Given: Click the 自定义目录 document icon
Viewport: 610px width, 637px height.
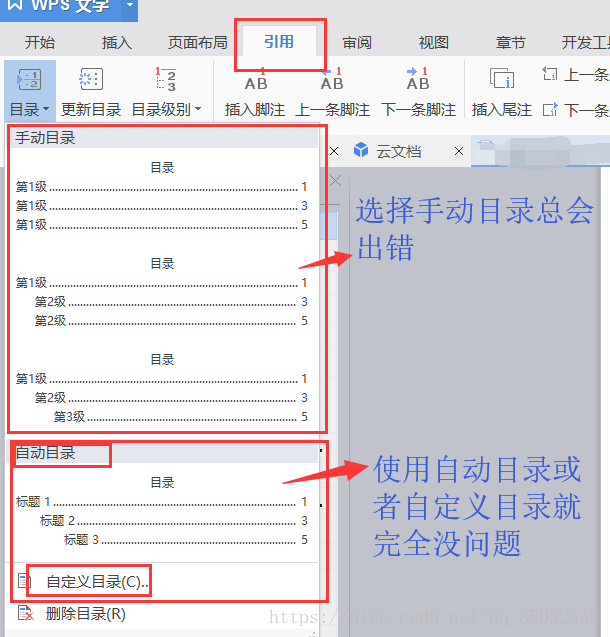Looking at the screenshot, I should click(24, 581).
